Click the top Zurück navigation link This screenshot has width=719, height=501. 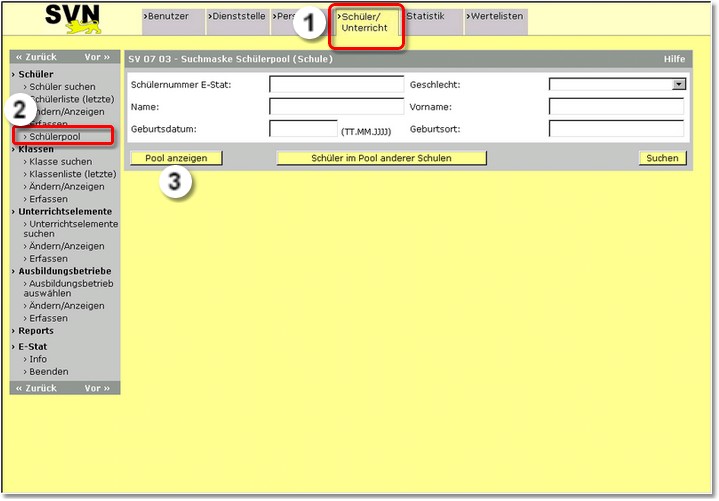tap(36, 57)
